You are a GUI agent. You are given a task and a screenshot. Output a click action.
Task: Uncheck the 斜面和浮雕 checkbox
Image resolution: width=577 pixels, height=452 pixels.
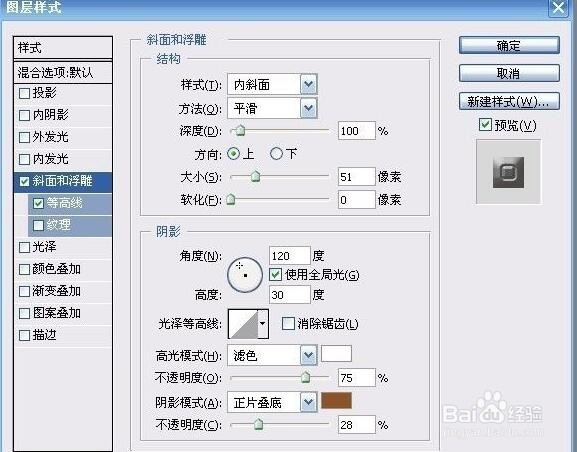point(24,181)
